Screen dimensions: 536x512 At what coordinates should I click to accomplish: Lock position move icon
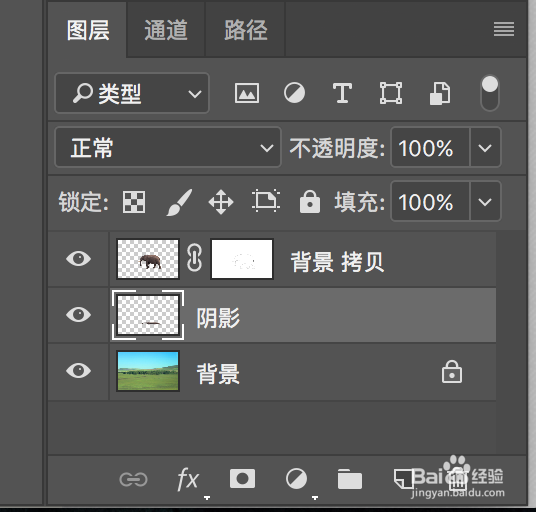[221, 202]
